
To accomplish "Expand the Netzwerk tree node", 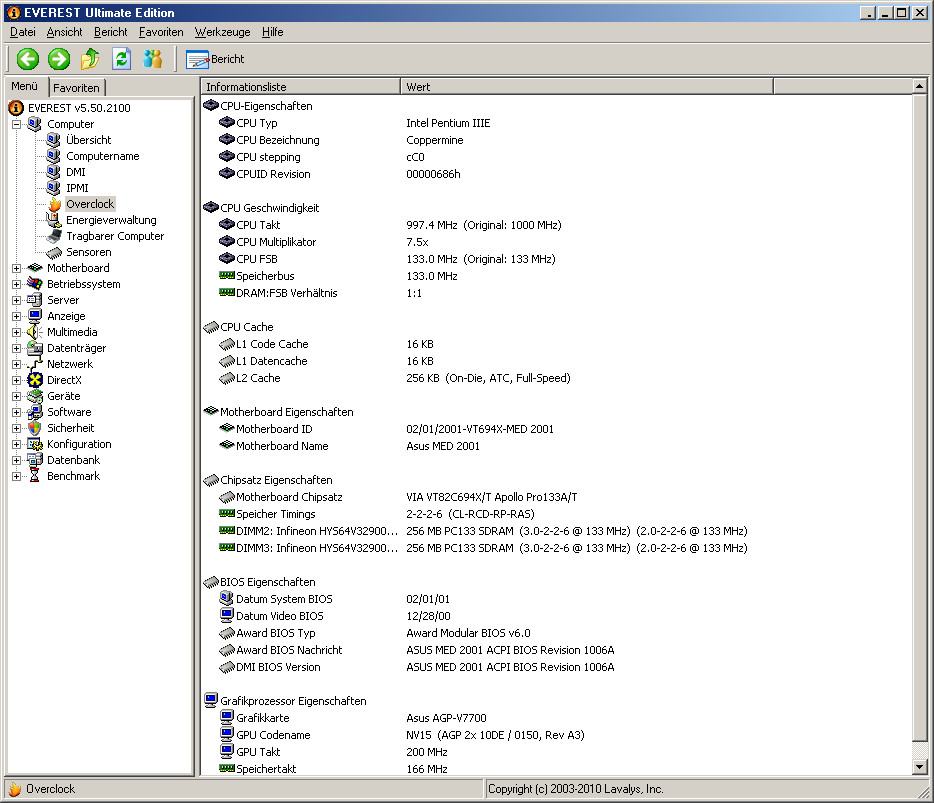I will 17,364.
